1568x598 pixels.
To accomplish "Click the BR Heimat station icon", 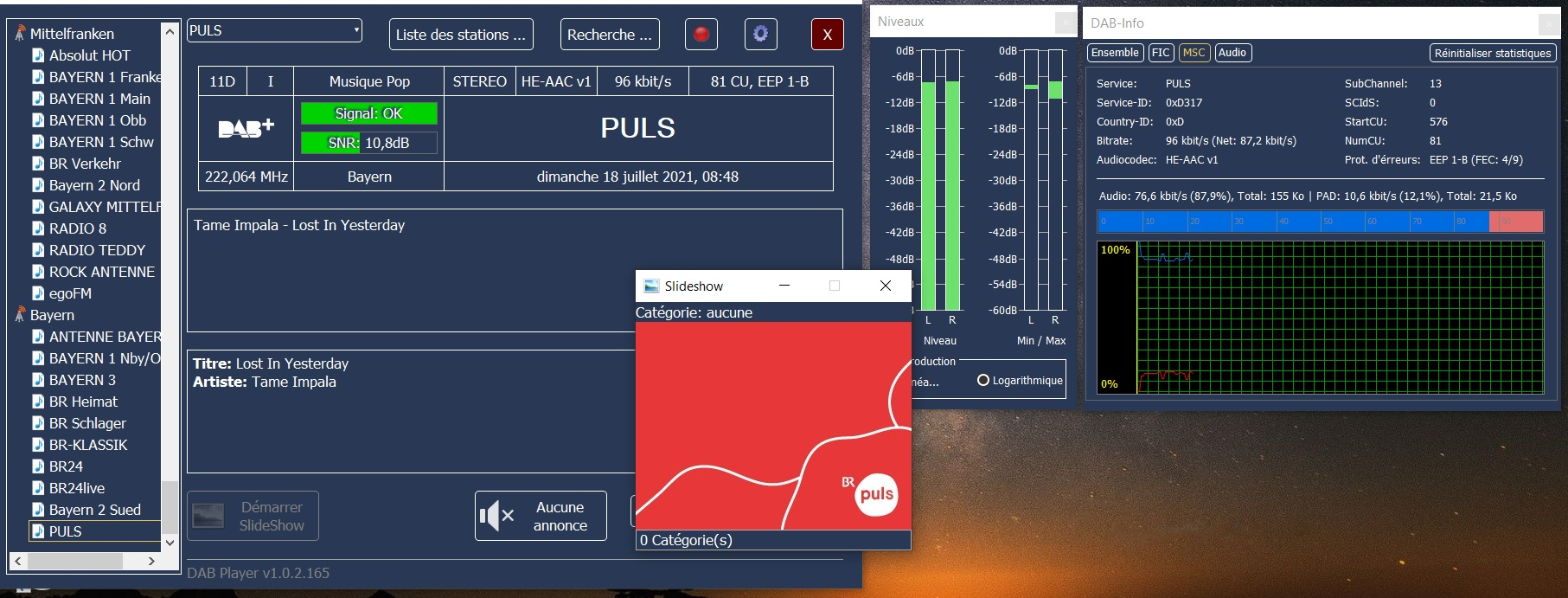I will [38, 402].
